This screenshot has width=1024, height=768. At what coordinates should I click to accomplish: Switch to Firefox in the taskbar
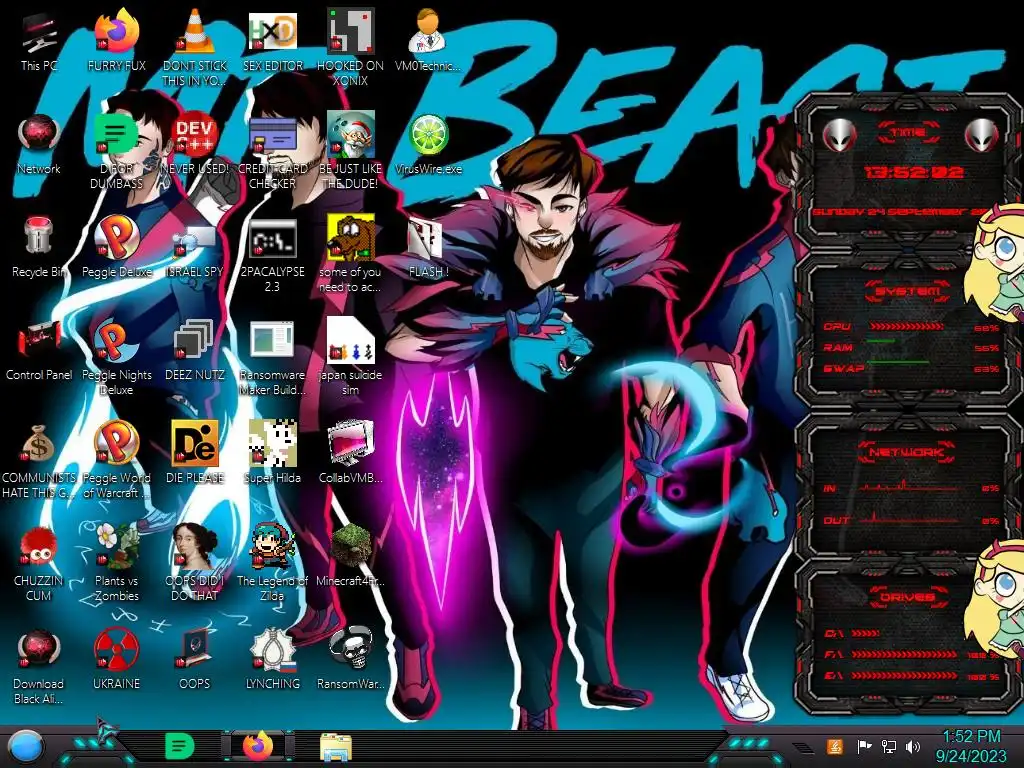258,746
